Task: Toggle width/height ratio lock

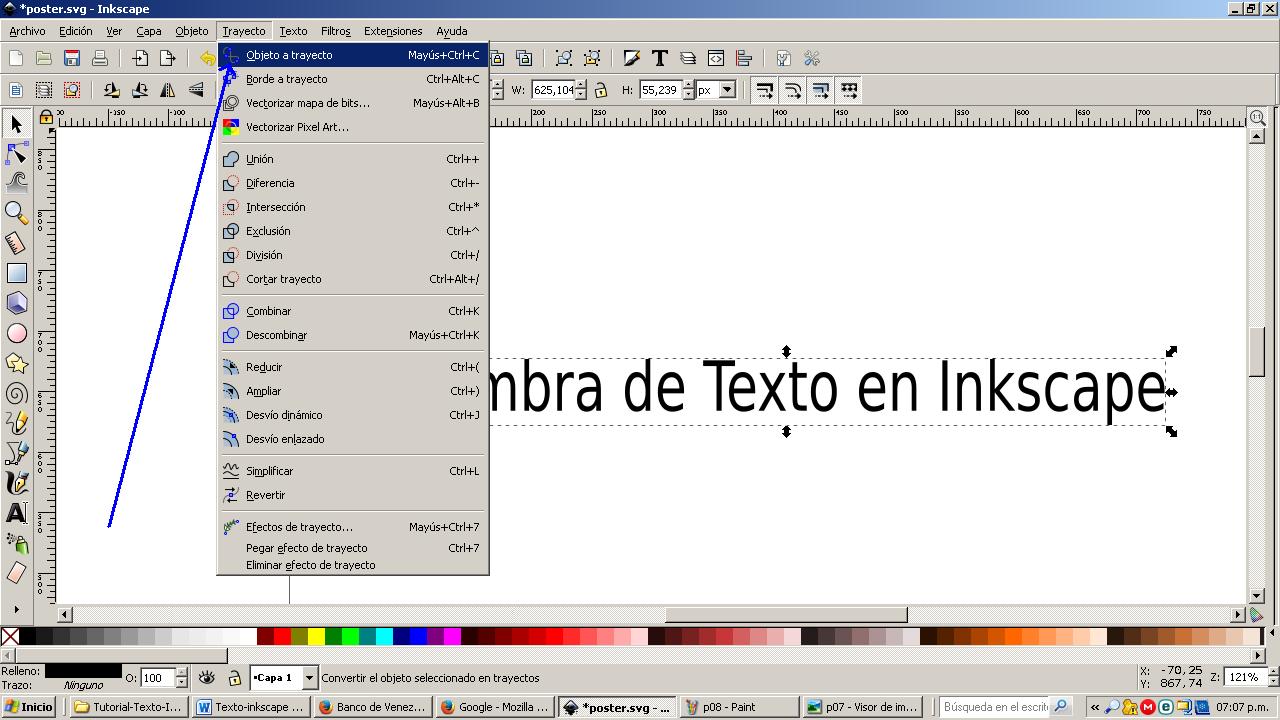Action: click(600, 90)
